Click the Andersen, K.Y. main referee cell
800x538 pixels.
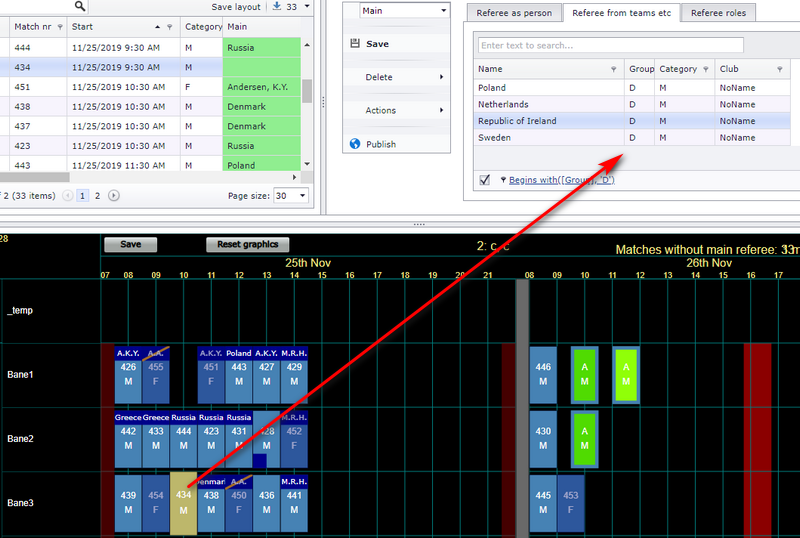[x=262, y=87]
